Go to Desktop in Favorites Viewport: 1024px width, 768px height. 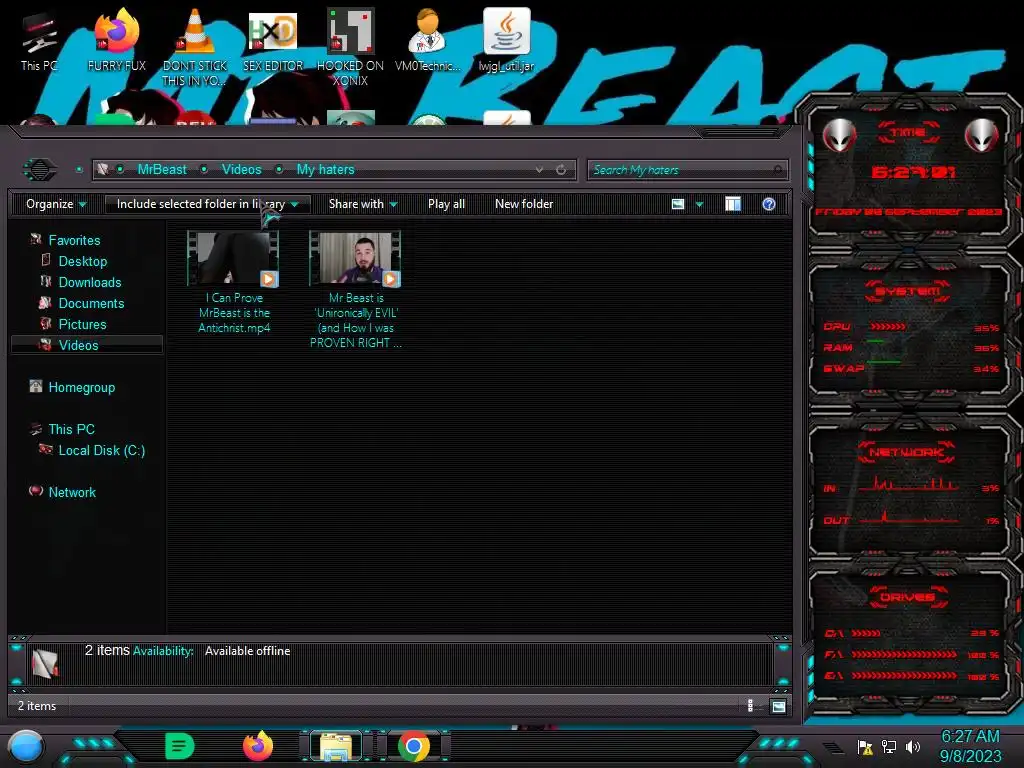click(x=82, y=261)
